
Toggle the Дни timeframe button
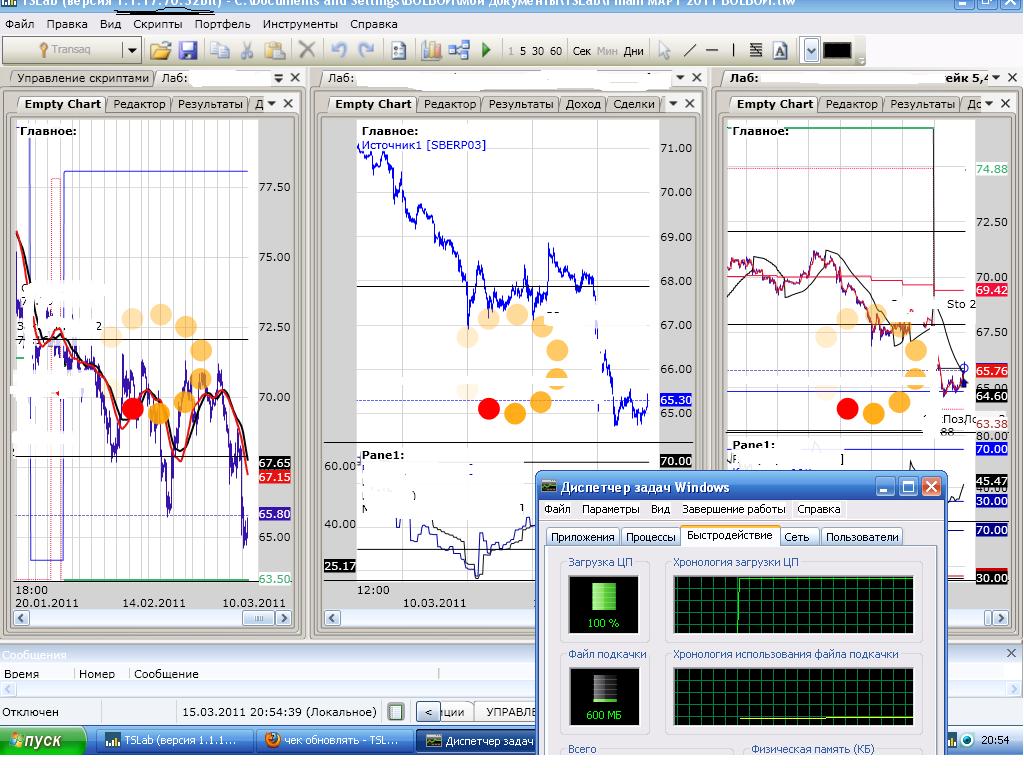pos(633,51)
